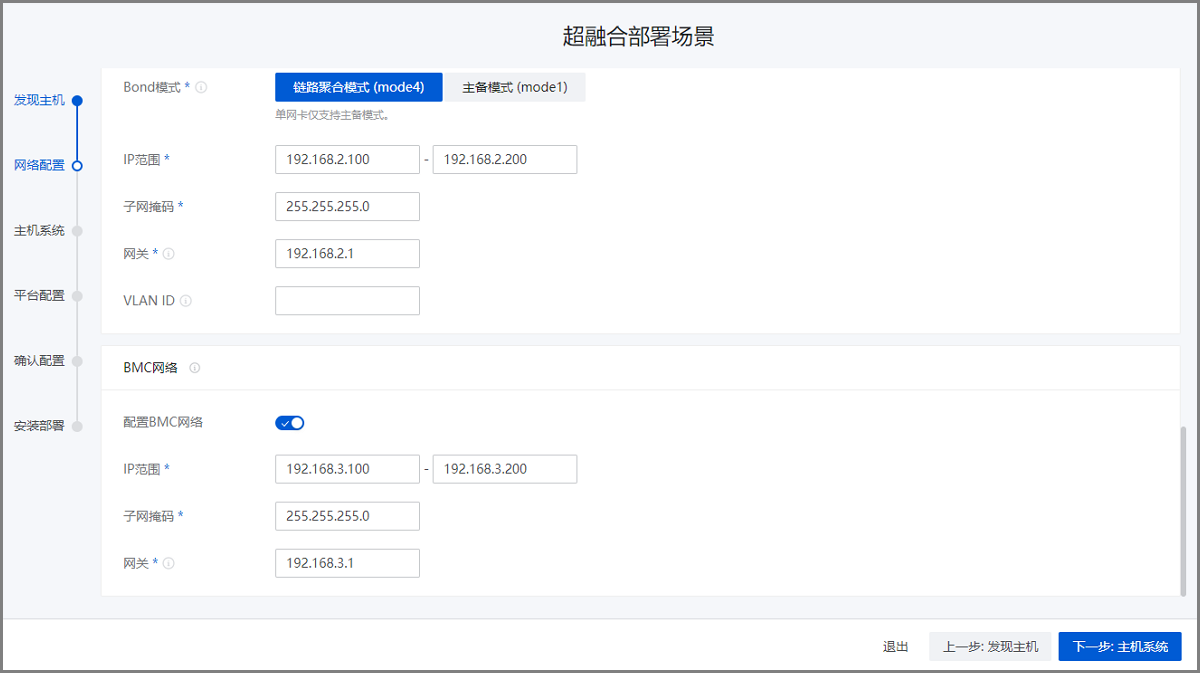Click the info icon next to VLAN ID

tap(186, 301)
